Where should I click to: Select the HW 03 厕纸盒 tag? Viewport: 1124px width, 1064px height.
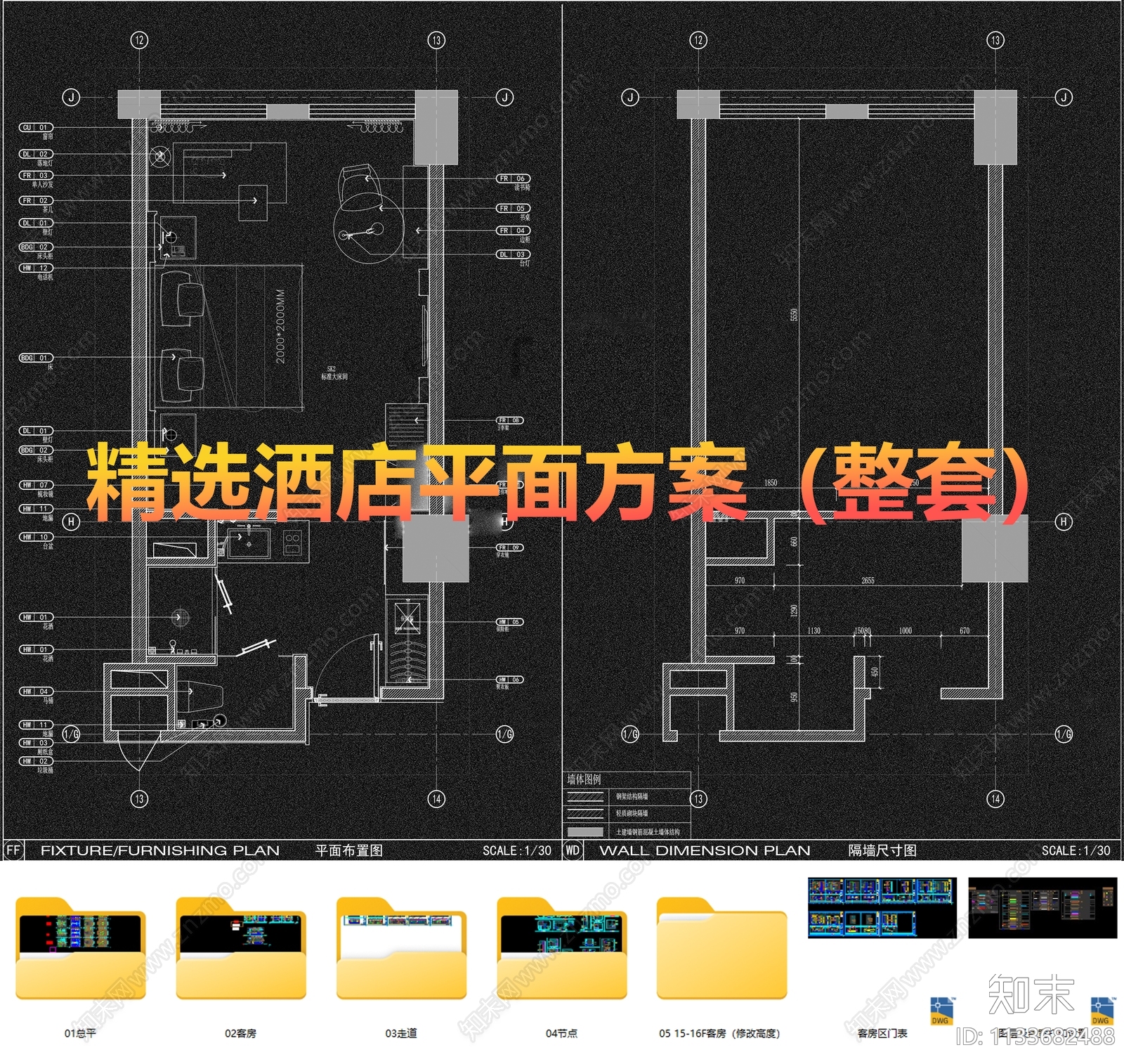36,744
